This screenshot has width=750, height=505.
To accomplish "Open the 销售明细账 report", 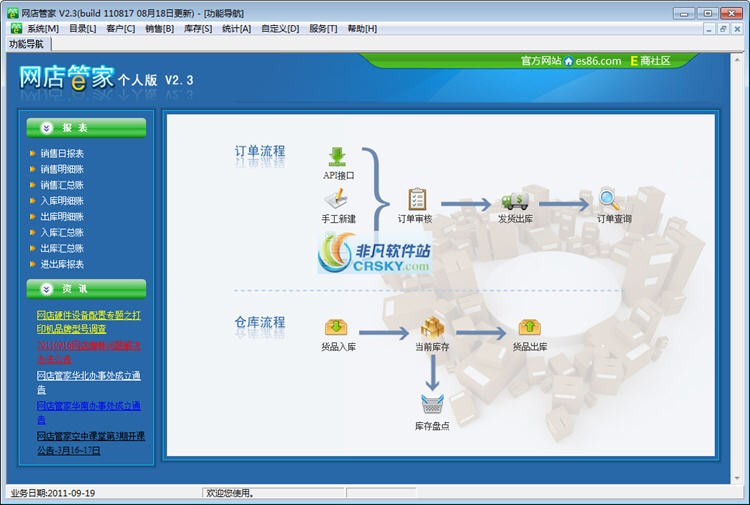I will 62,169.
